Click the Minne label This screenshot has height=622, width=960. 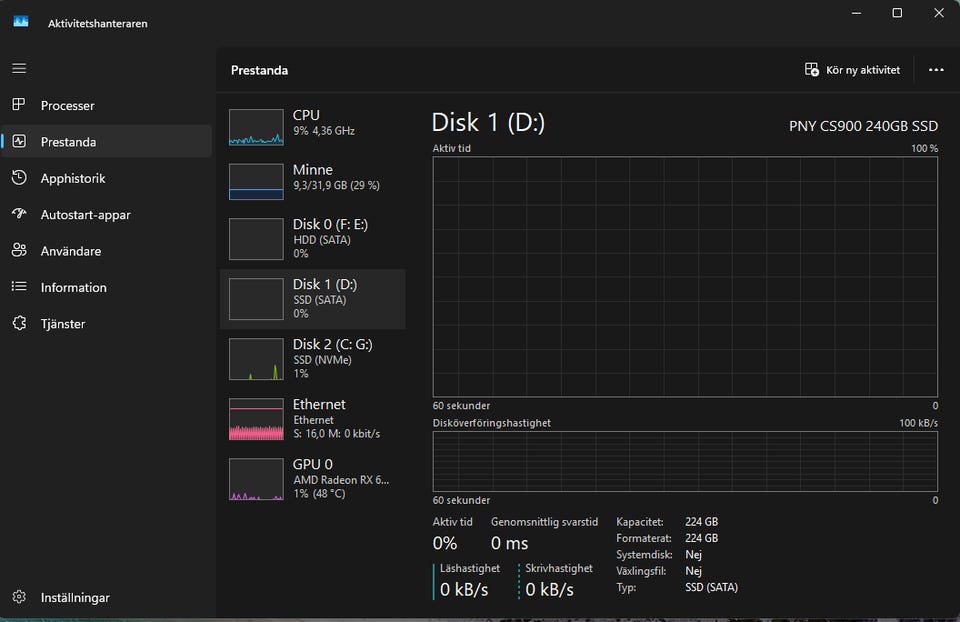[313, 170]
